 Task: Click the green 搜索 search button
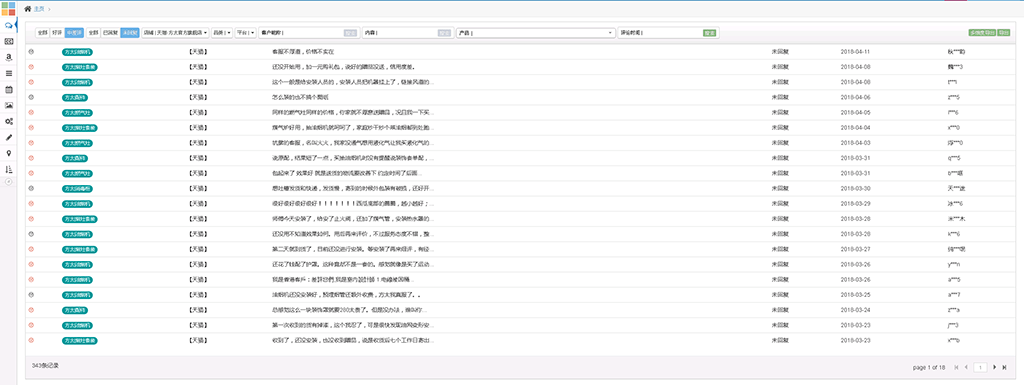point(709,33)
